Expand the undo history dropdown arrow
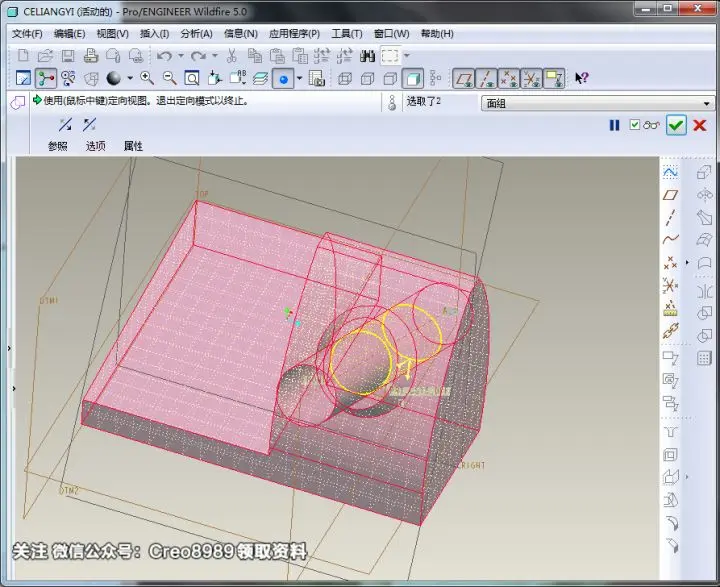This screenshot has width=720, height=587. click(x=181, y=56)
